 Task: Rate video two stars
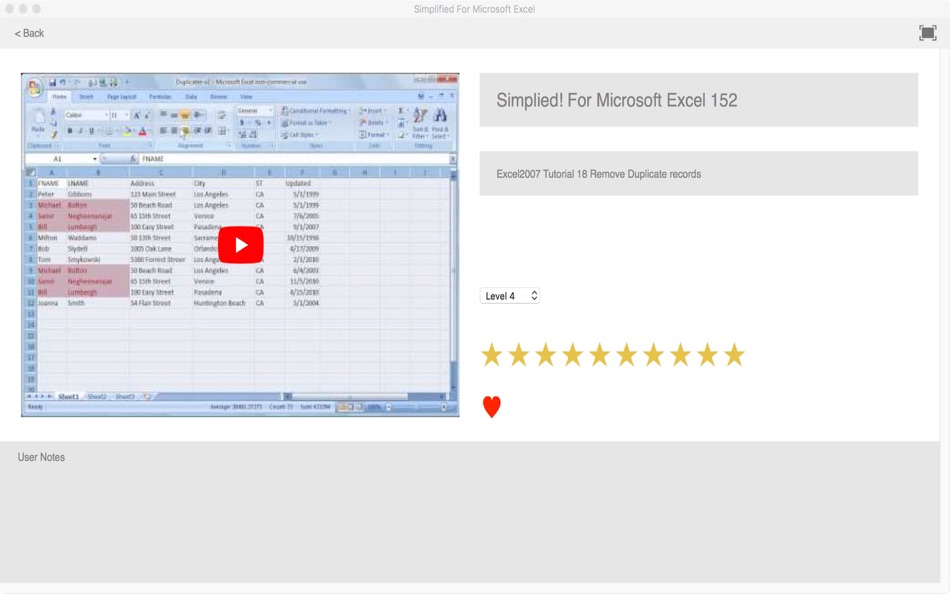click(519, 355)
